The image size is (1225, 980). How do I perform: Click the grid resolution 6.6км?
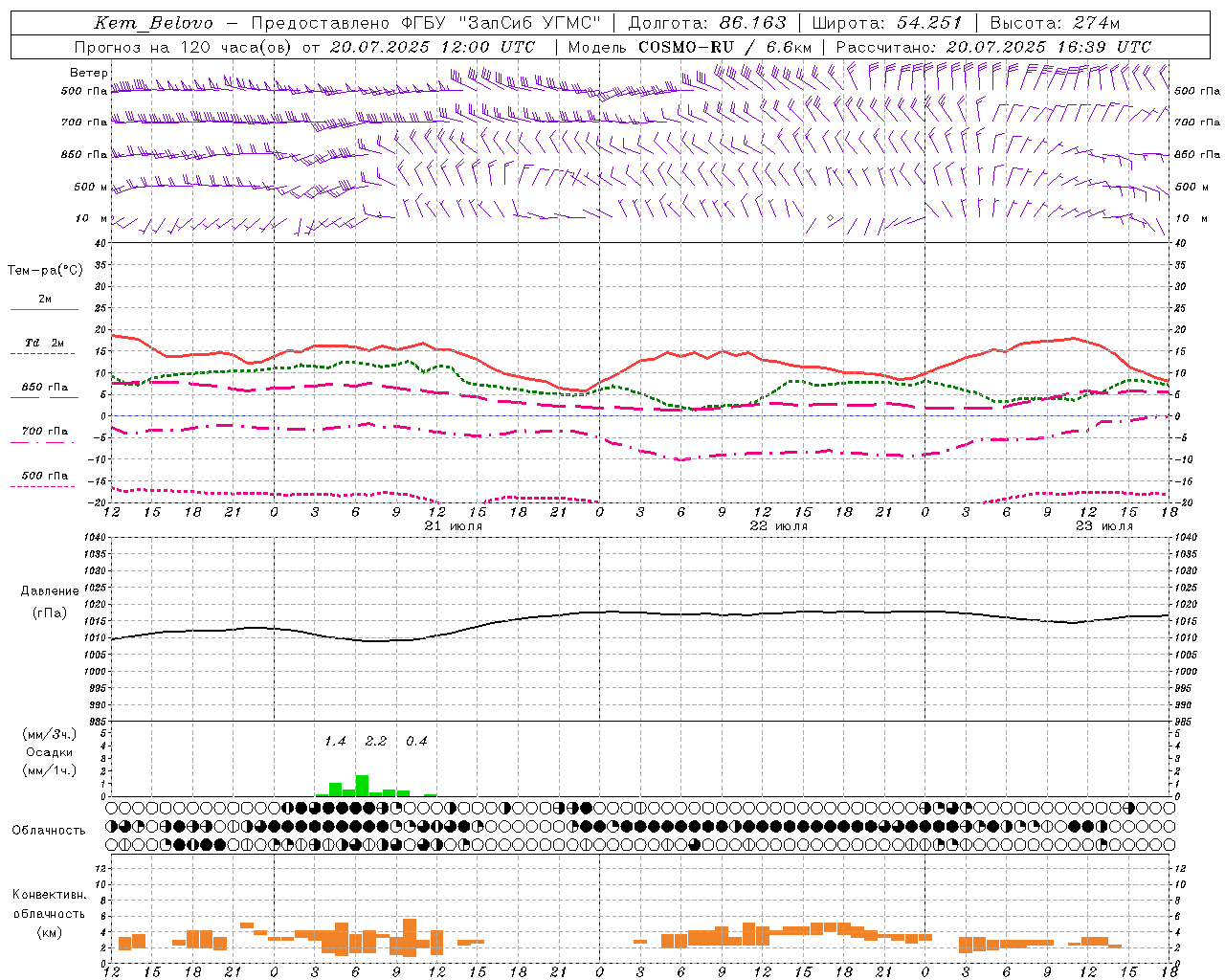(789, 47)
